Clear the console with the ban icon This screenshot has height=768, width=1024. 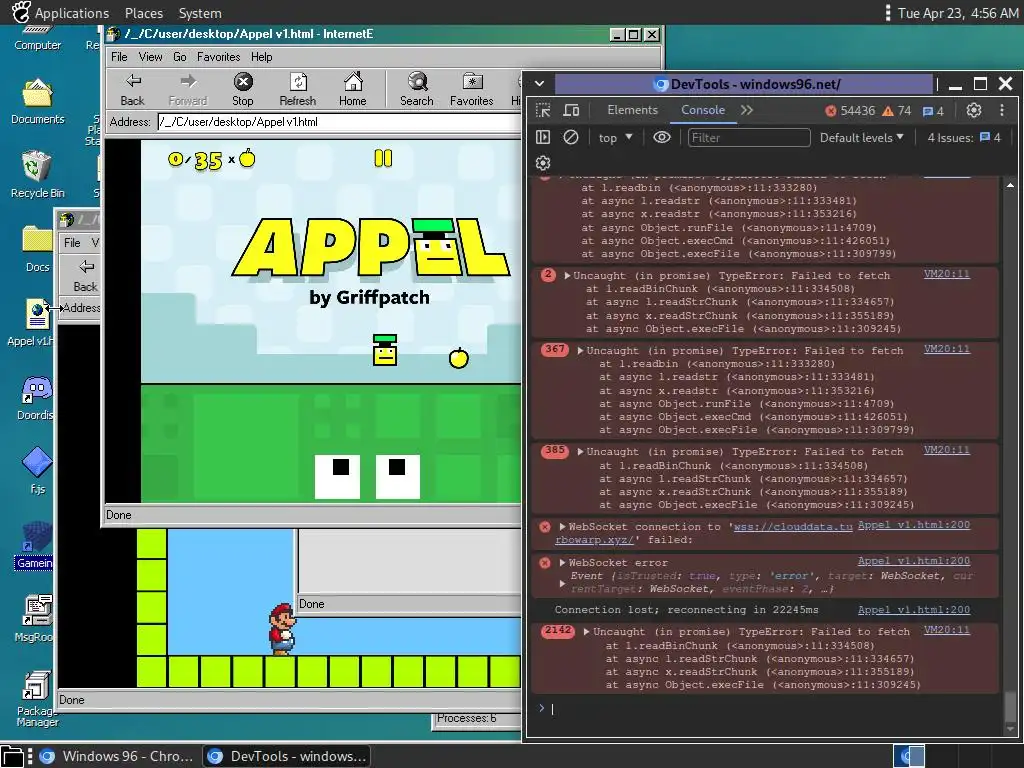571,137
